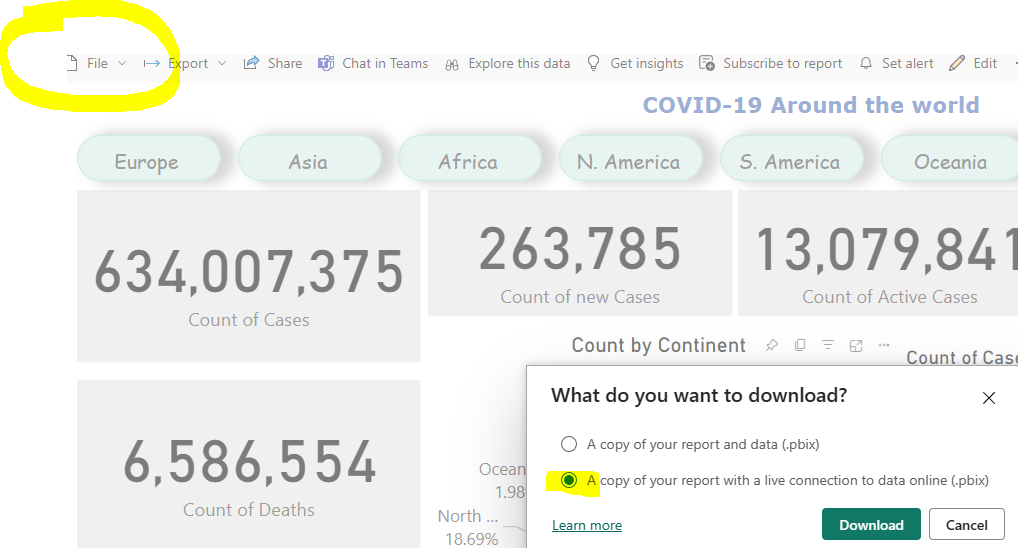This screenshot has height=548, width=1018.
Task: Copy the Count by Continent visual
Action: [800, 345]
